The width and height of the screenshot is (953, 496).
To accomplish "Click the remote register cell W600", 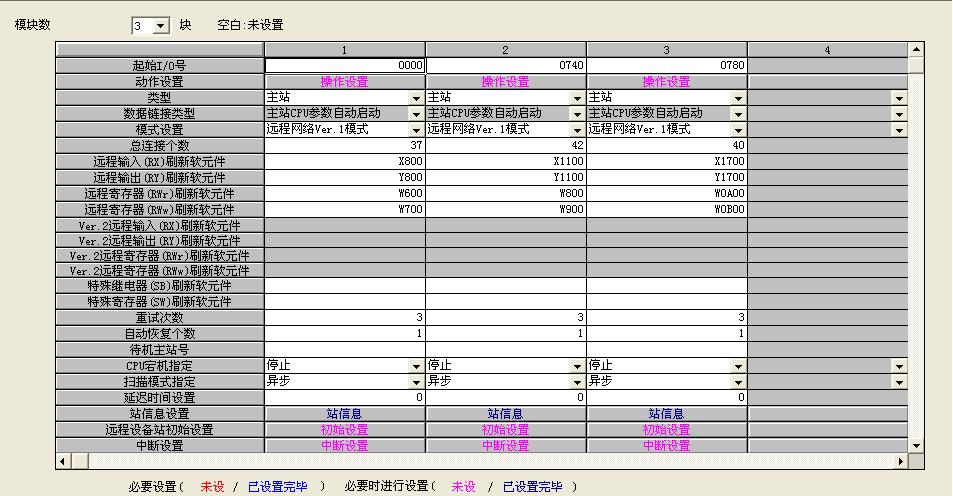I will pos(344,193).
